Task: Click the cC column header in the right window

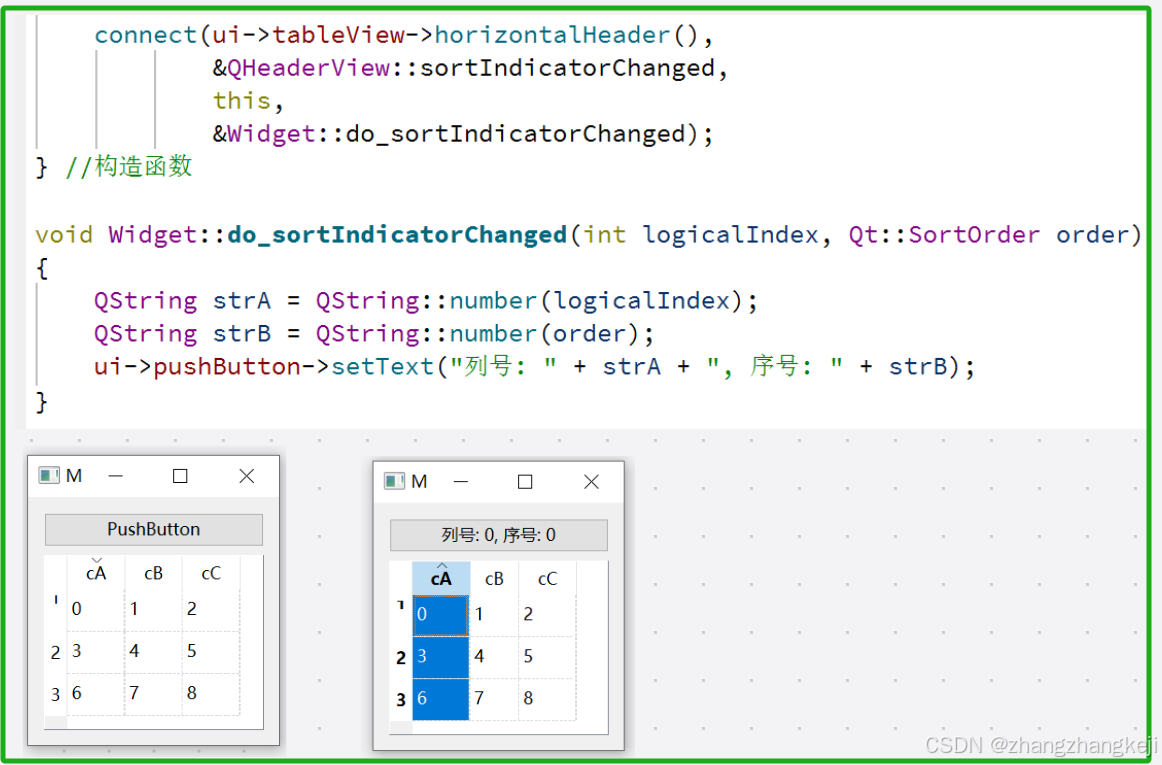Action: [548, 578]
